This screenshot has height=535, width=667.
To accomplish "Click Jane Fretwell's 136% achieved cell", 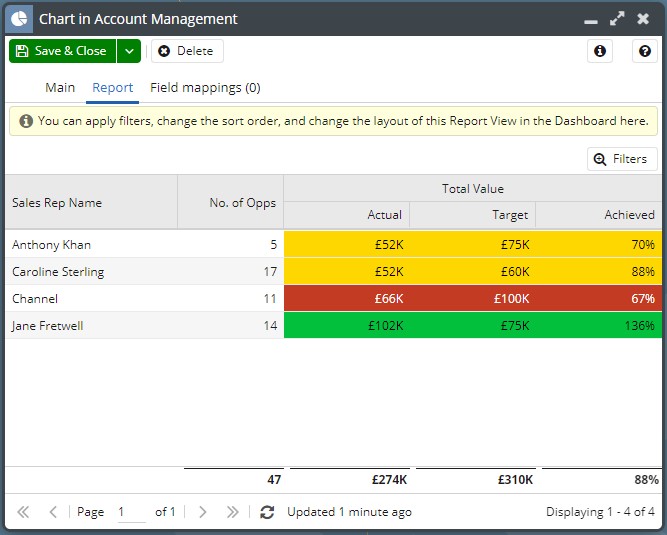I will (x=599, y=325).
